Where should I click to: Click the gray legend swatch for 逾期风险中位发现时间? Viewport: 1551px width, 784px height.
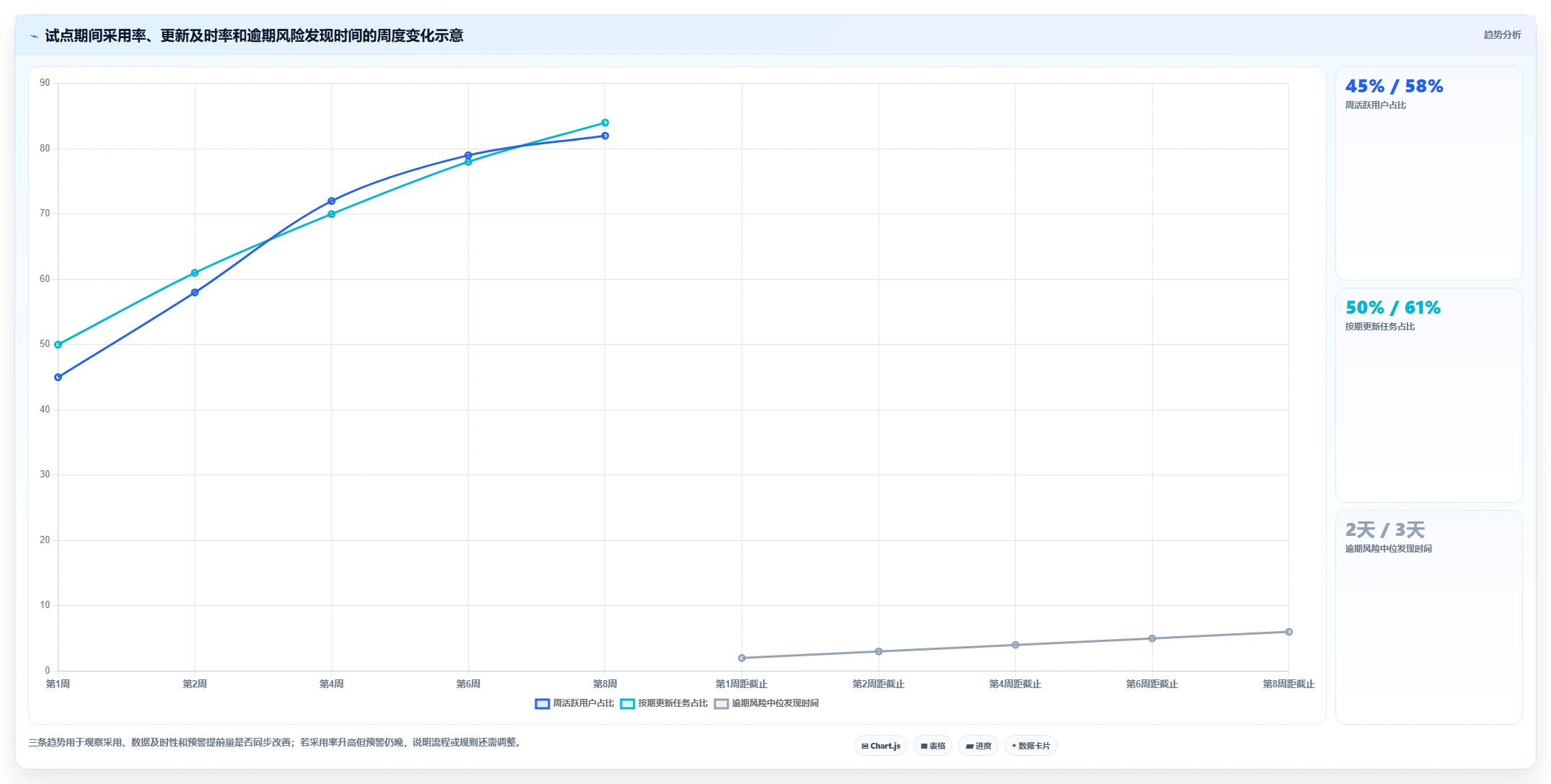[721, 704]
